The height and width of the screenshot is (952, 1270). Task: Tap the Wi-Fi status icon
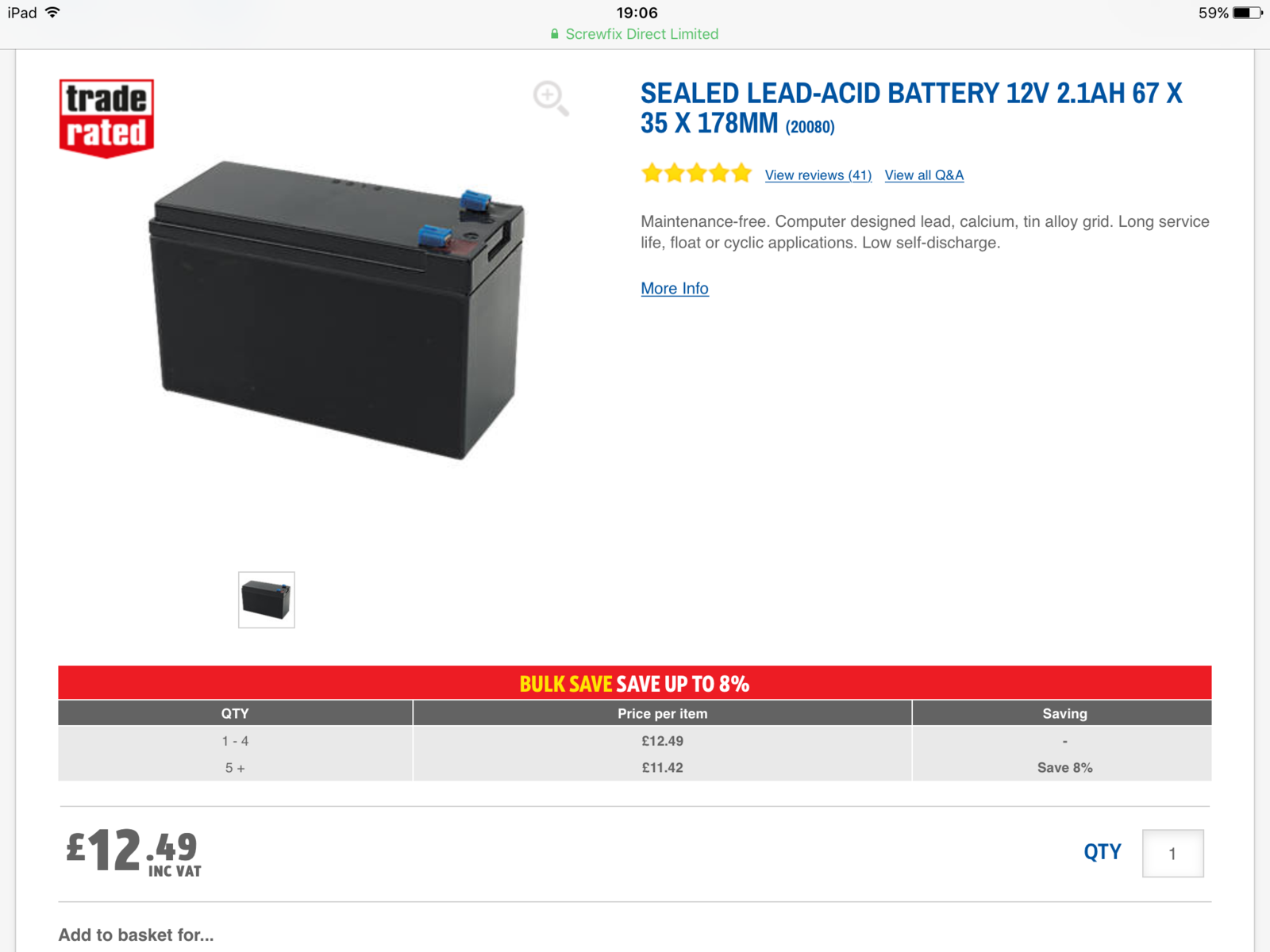(x=53, y=13)
